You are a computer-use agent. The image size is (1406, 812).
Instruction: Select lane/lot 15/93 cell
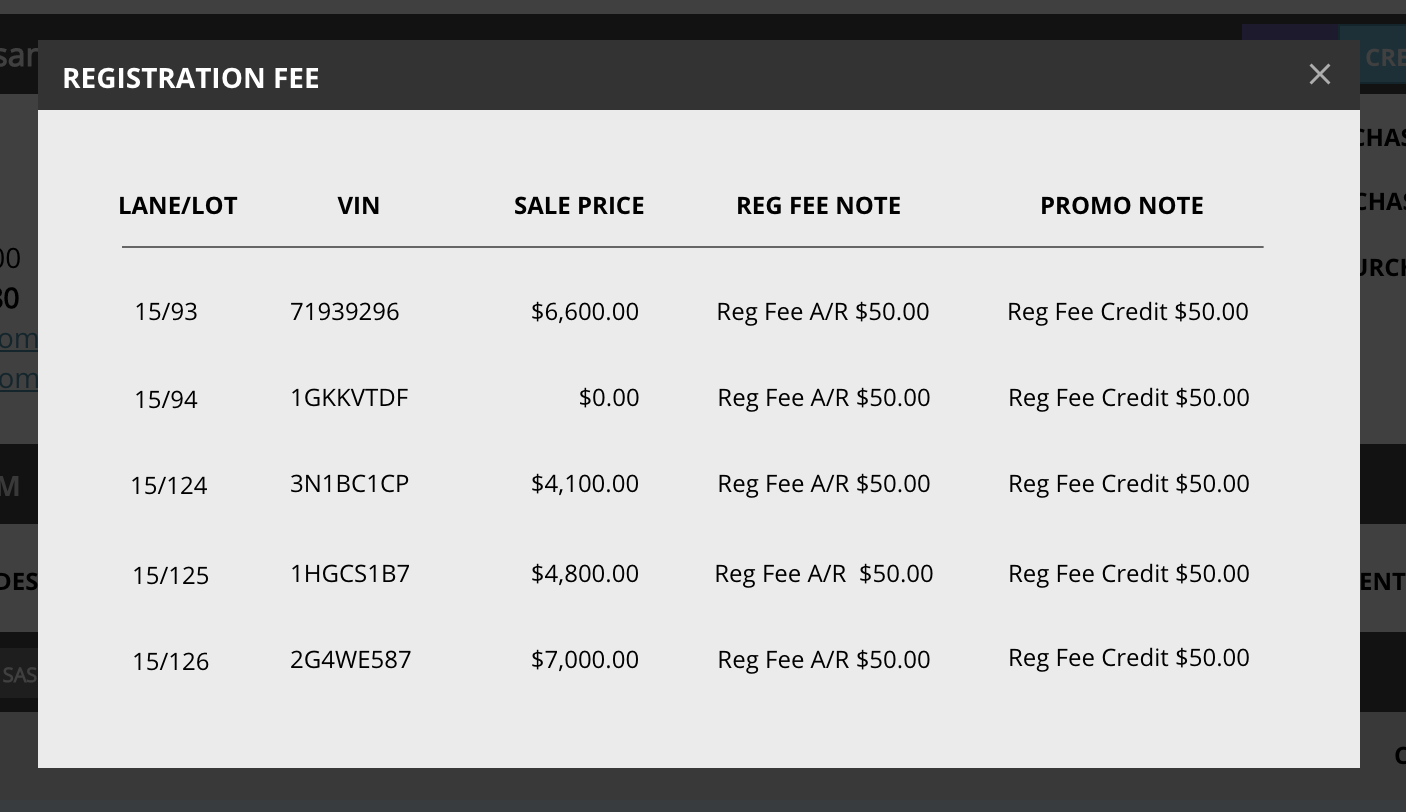point(166,312)
